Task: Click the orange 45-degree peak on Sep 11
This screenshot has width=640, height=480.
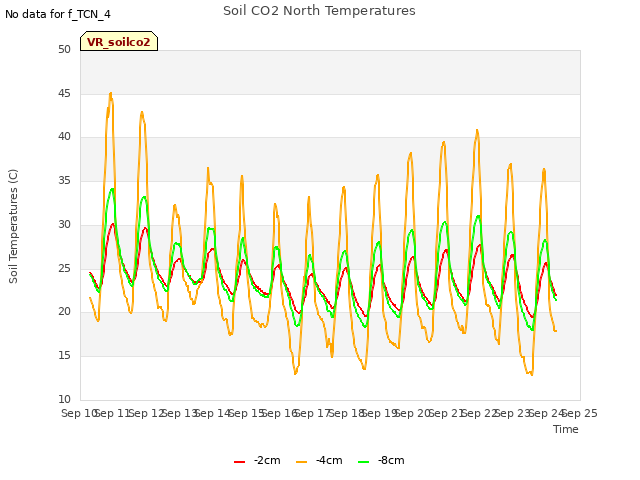Action: pos(111,93)
